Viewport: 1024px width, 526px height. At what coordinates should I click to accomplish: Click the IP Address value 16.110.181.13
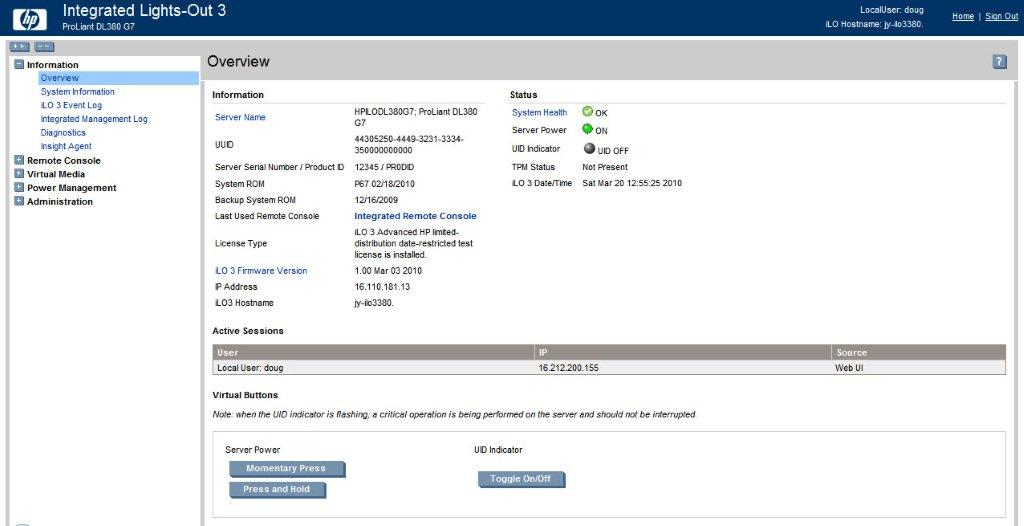(382, 287)
